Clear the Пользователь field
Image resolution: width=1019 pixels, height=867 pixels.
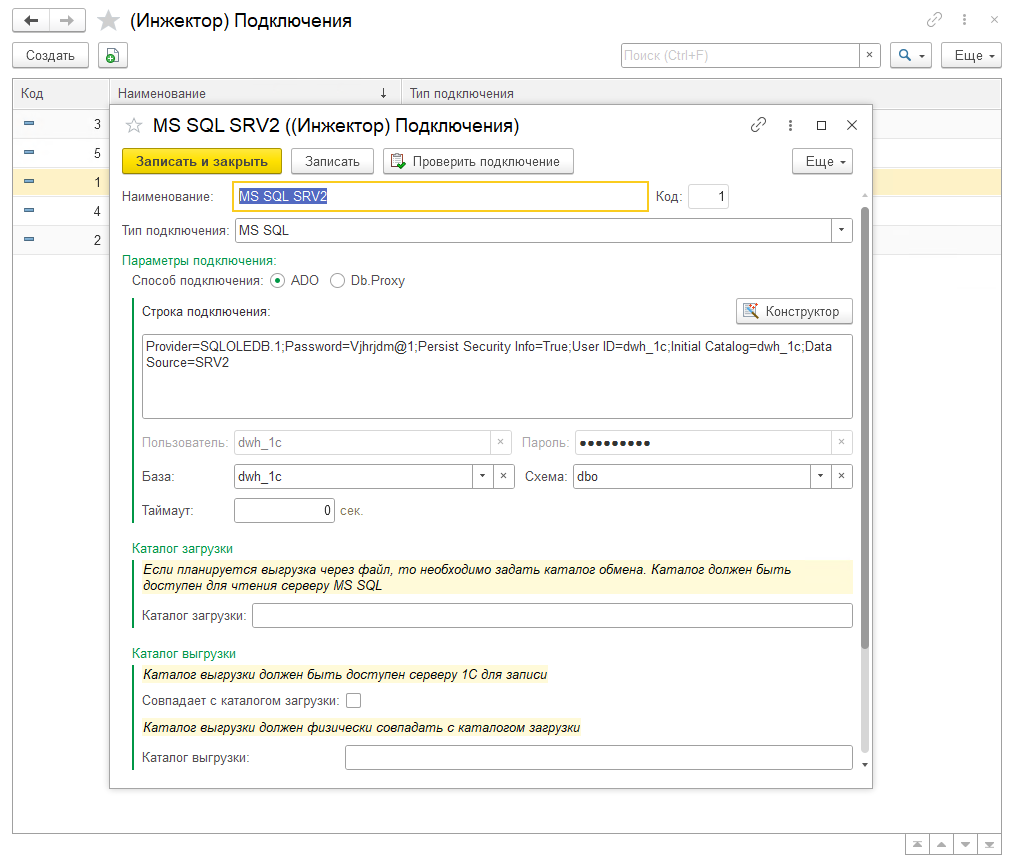click(500, 442)
